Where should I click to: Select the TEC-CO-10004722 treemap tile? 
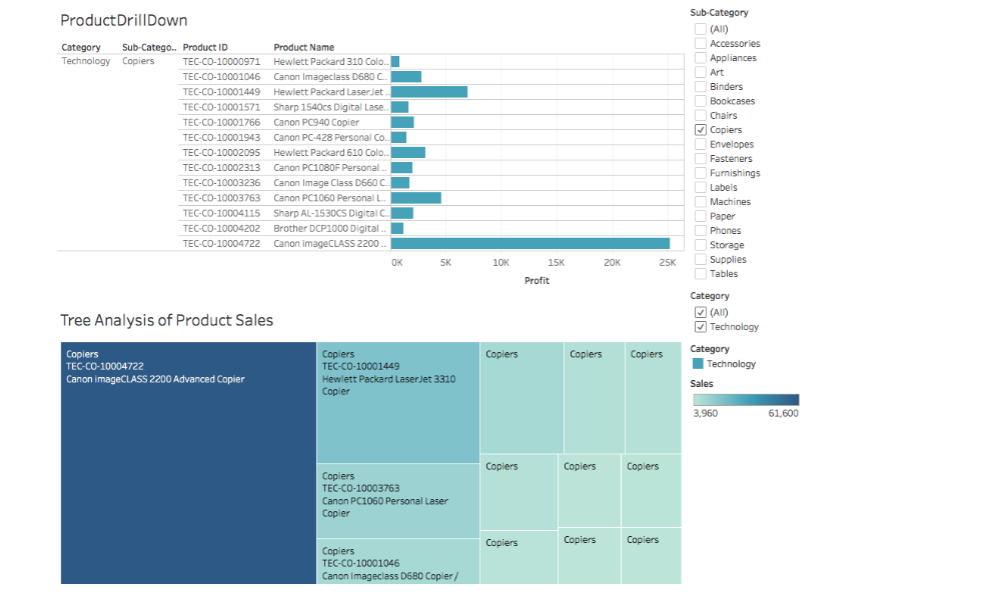(x=189, y=463)
